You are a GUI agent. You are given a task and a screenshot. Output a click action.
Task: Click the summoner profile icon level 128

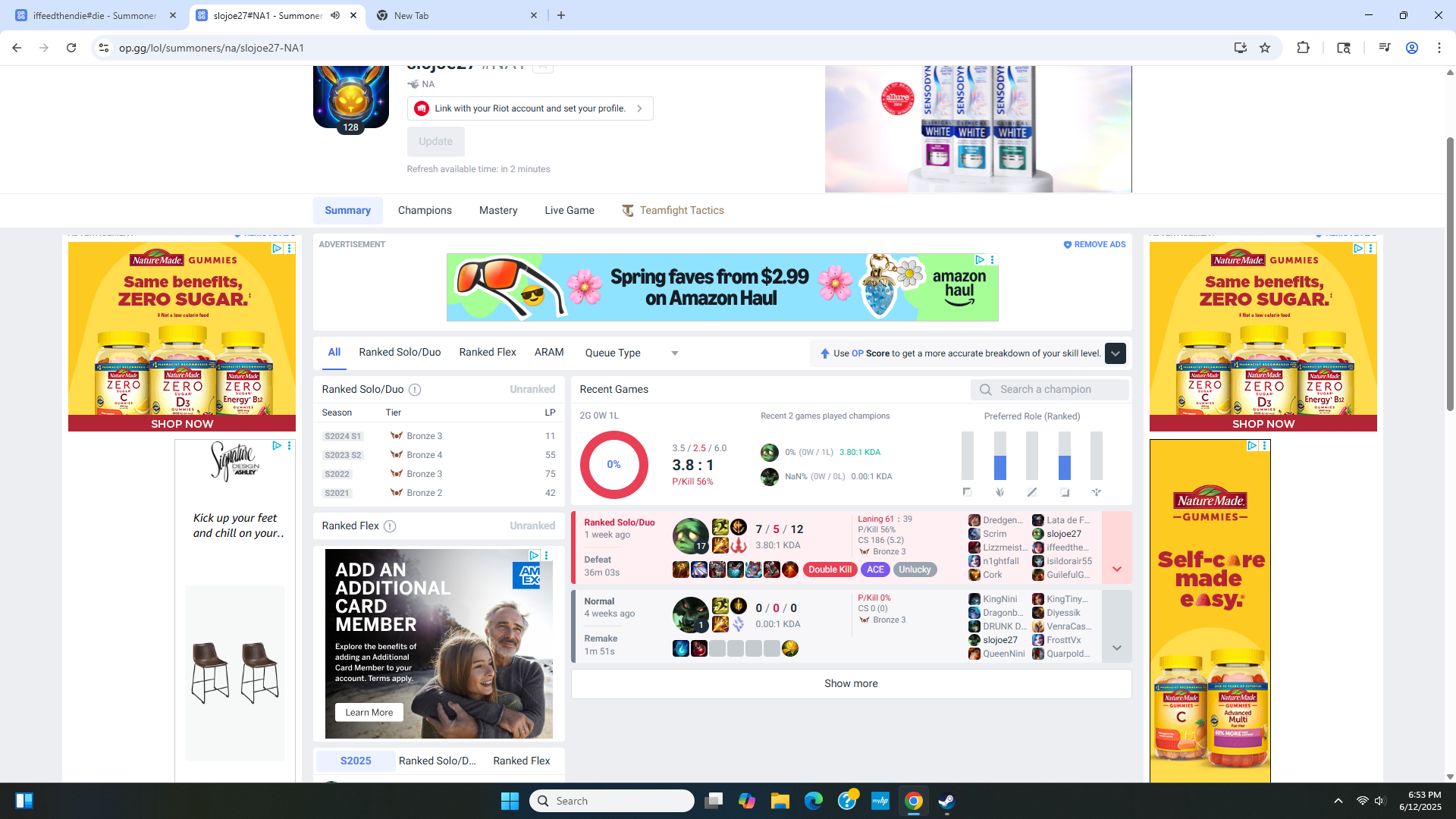pyautogui.click(x=350, y=97)
